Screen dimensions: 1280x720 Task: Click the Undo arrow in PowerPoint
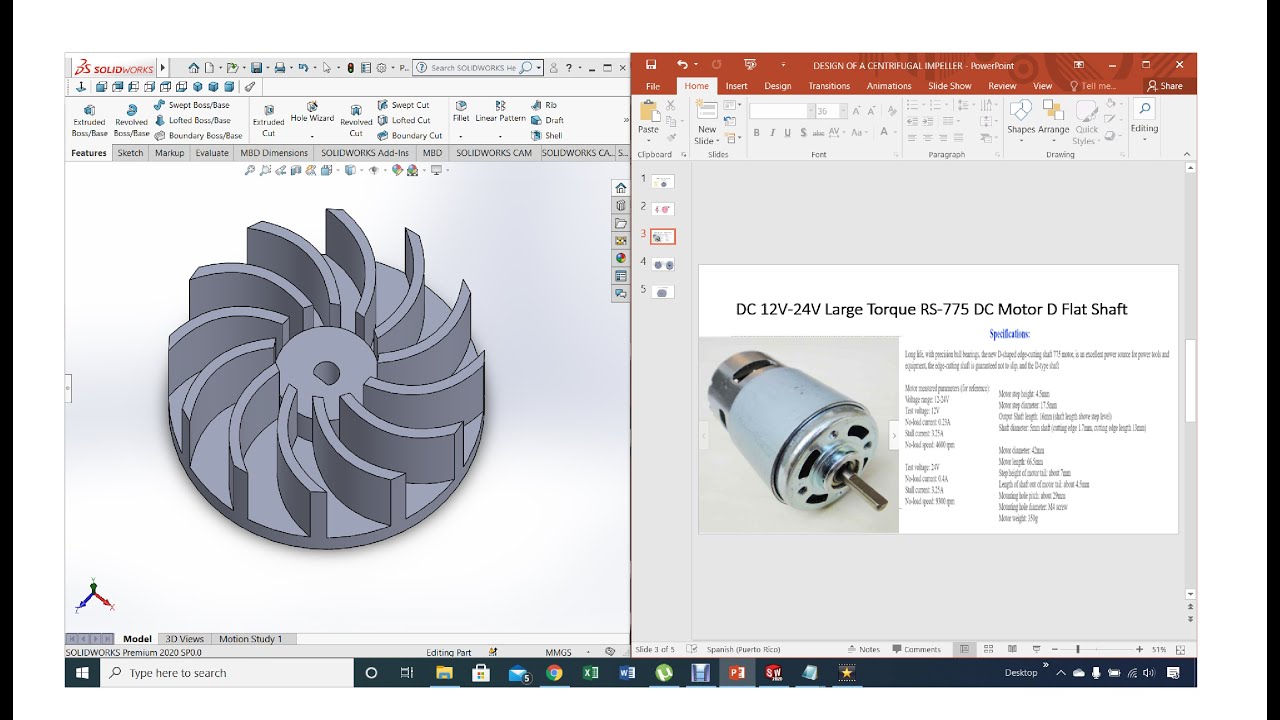(x=682, y=65)
